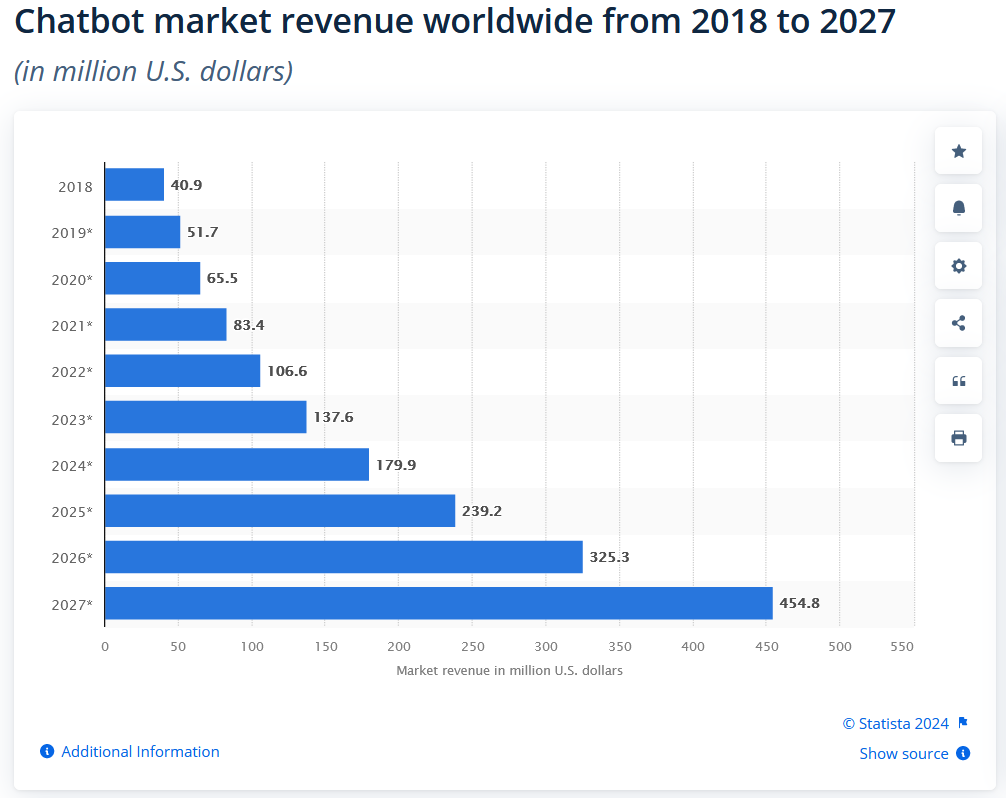Click the Show source link
The width and height of the screenshot is (1006, 798).
click(903, 753)
